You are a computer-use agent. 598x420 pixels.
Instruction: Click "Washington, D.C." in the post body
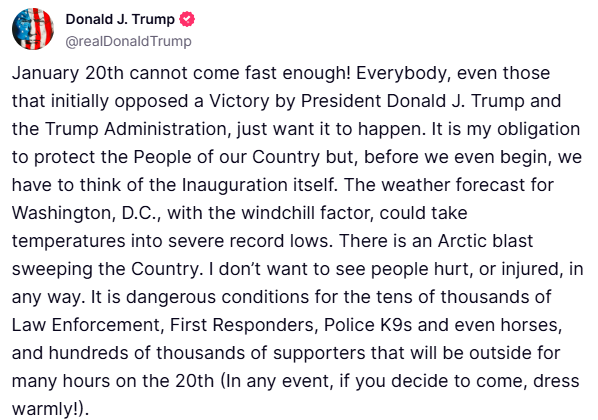pyautogui.click(x=84, y=213)
